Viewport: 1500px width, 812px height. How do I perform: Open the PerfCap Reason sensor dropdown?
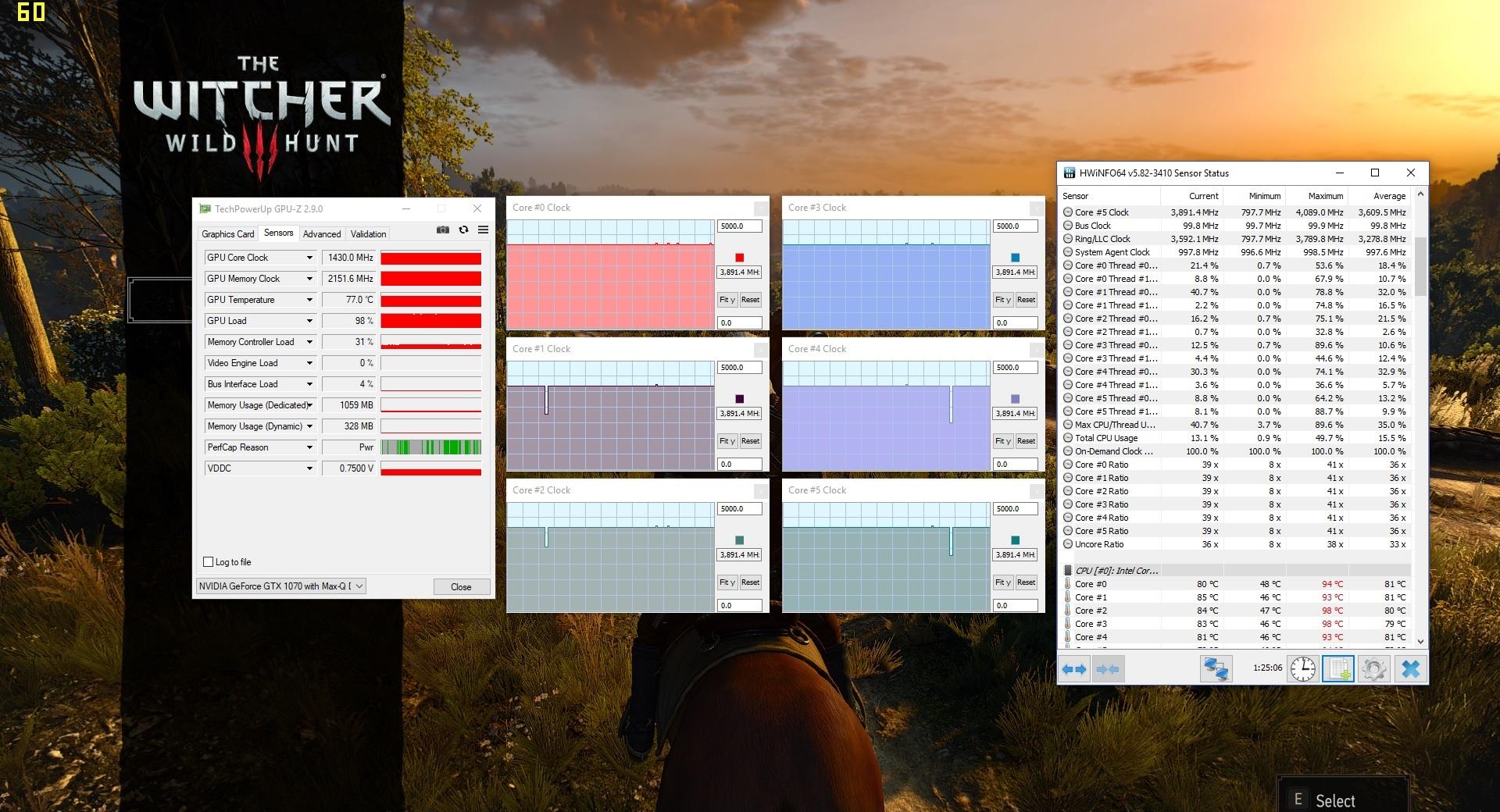pyautogui.click(x=309, y=447)
